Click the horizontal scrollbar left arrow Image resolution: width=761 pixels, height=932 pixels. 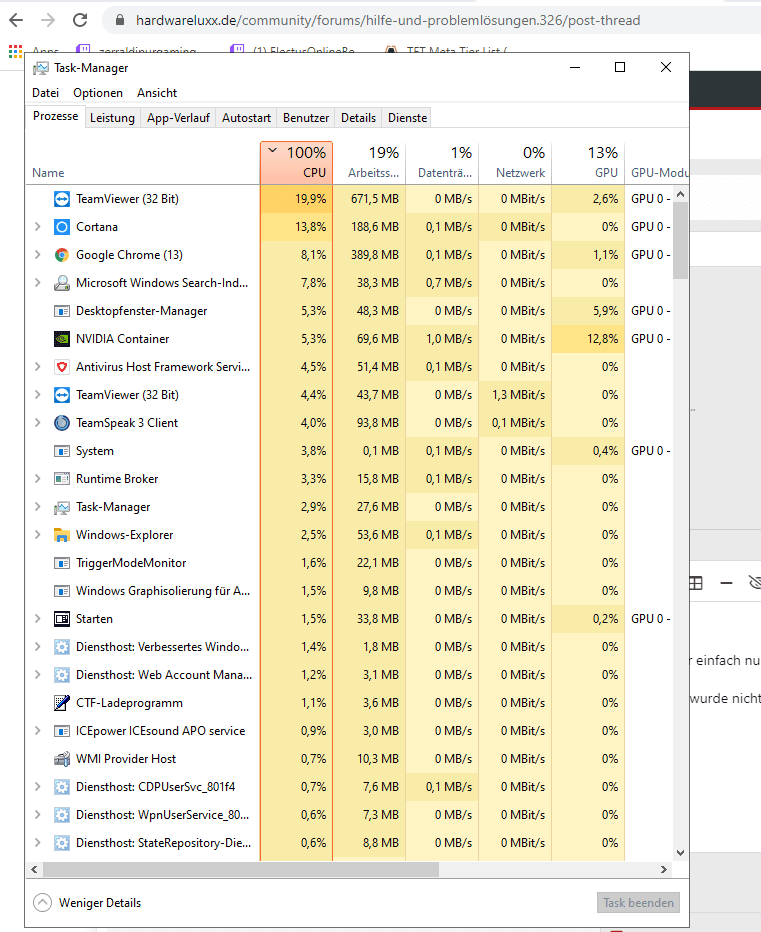34,870
